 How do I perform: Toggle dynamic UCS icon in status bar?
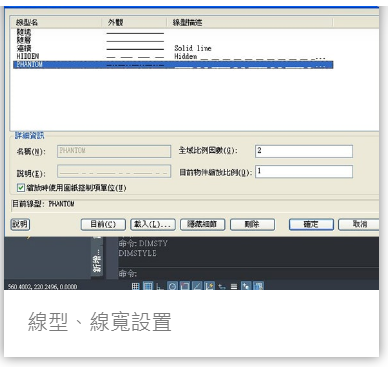pyautogui.click(x=222, y=286)
